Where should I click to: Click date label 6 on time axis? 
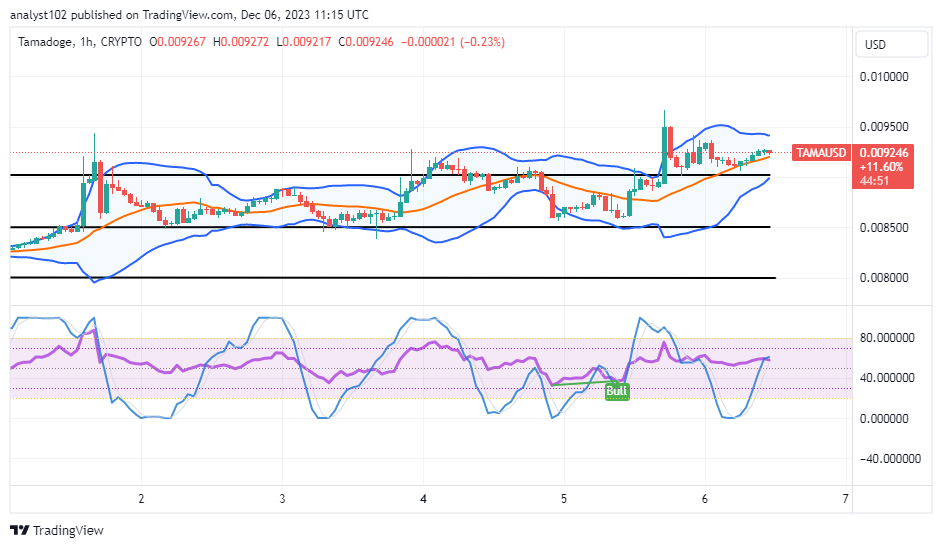tap(705, 499)
